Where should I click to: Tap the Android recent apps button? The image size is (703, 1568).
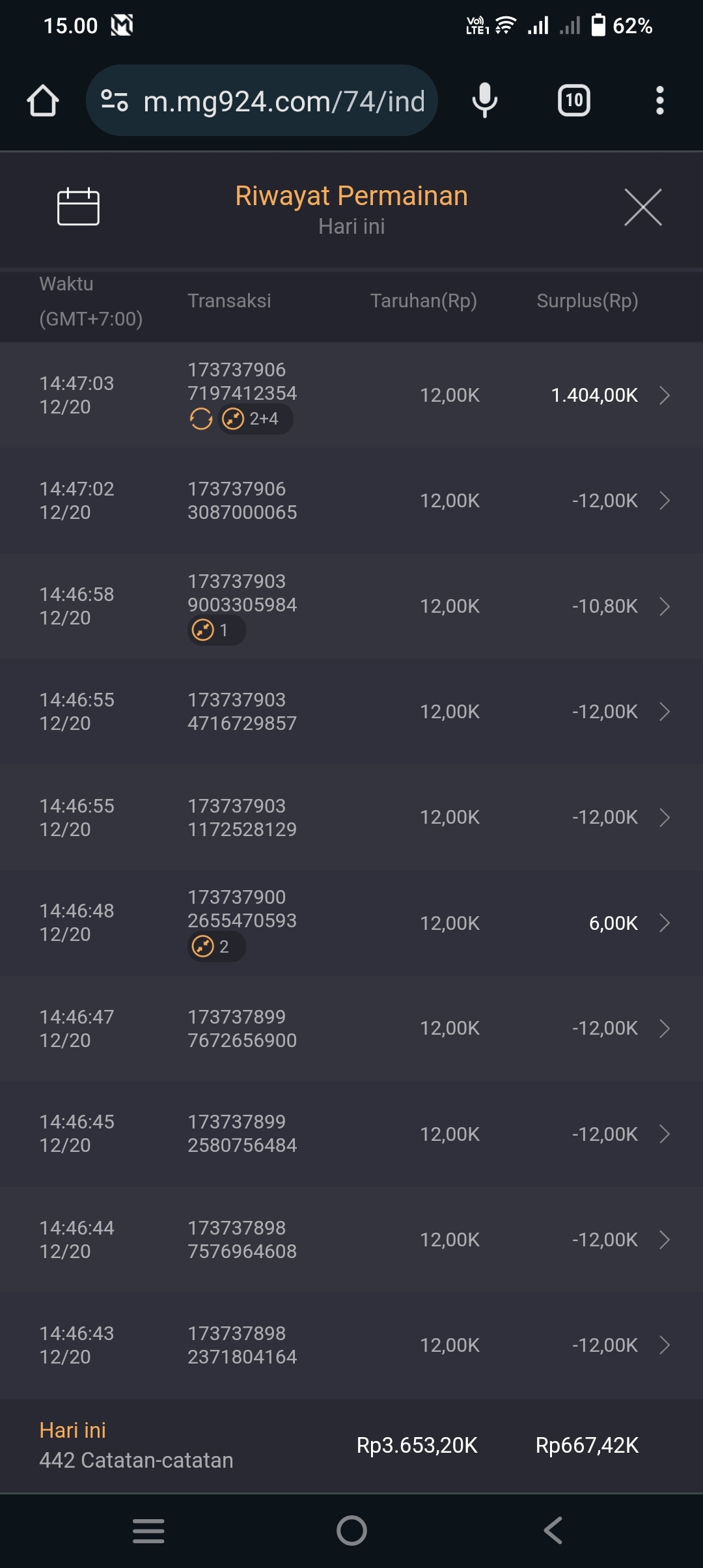148,1530
